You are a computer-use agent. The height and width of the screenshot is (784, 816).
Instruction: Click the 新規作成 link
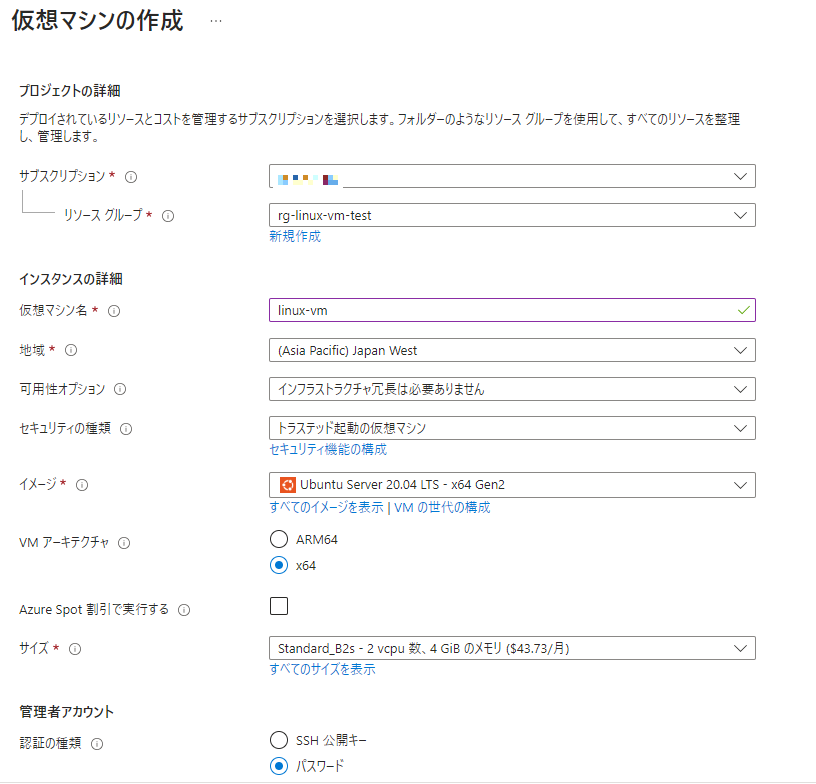(x=293, y=236)
